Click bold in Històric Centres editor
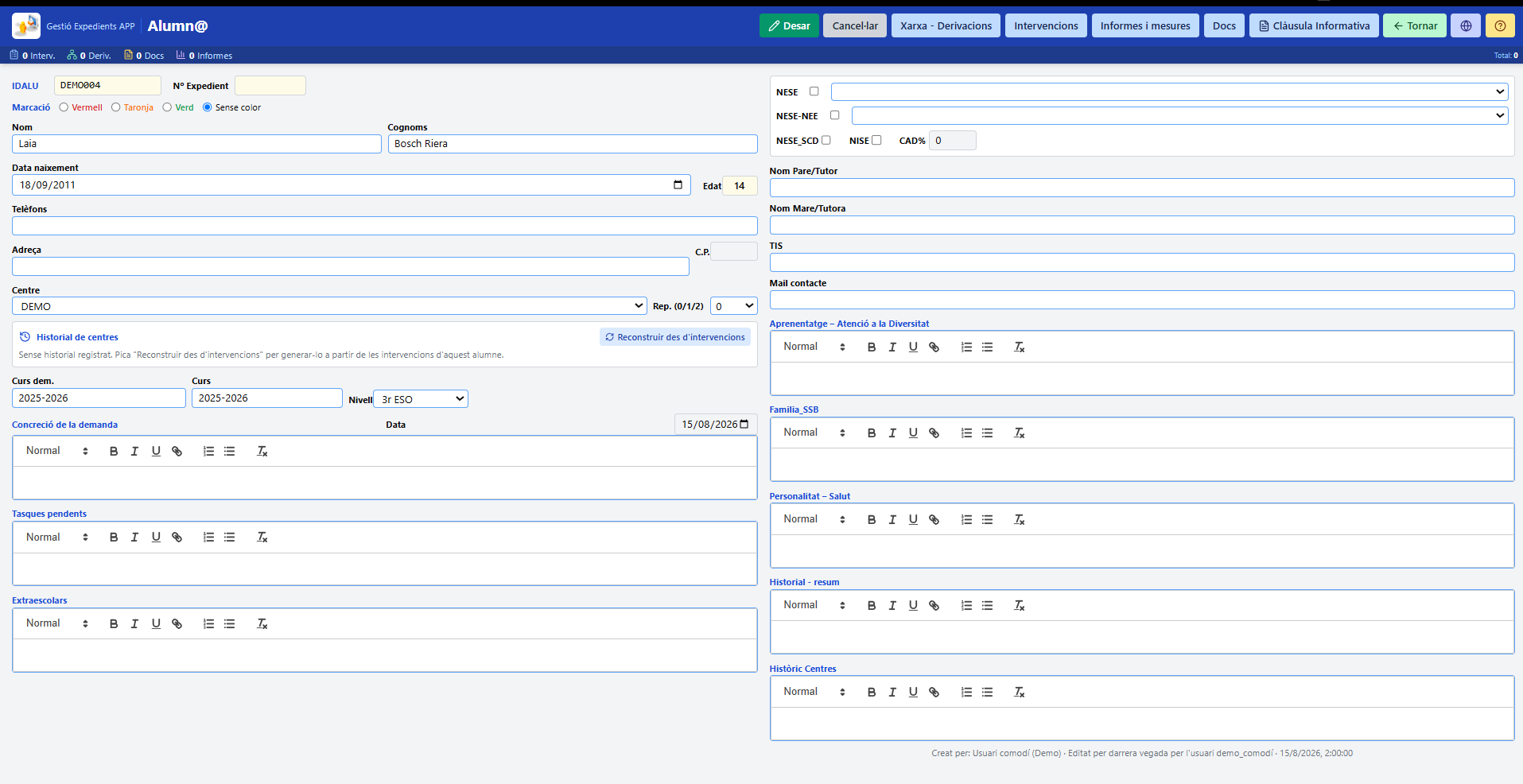 pos(872,693)
